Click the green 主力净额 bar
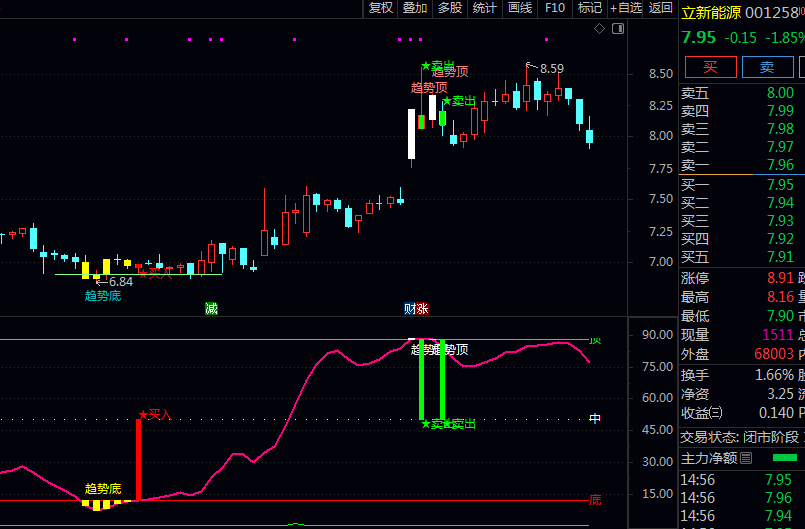Screen dimensions: 805x529 [x=784, y=458]
